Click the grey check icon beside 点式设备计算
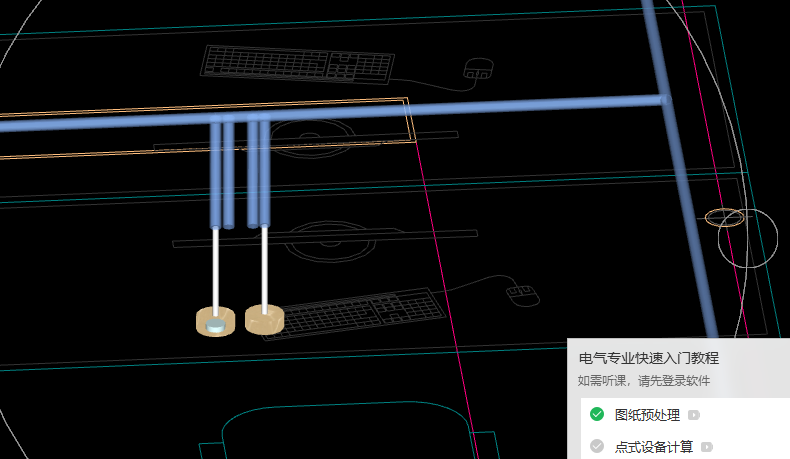Screen dimensions: 790x459 (597, 446)
